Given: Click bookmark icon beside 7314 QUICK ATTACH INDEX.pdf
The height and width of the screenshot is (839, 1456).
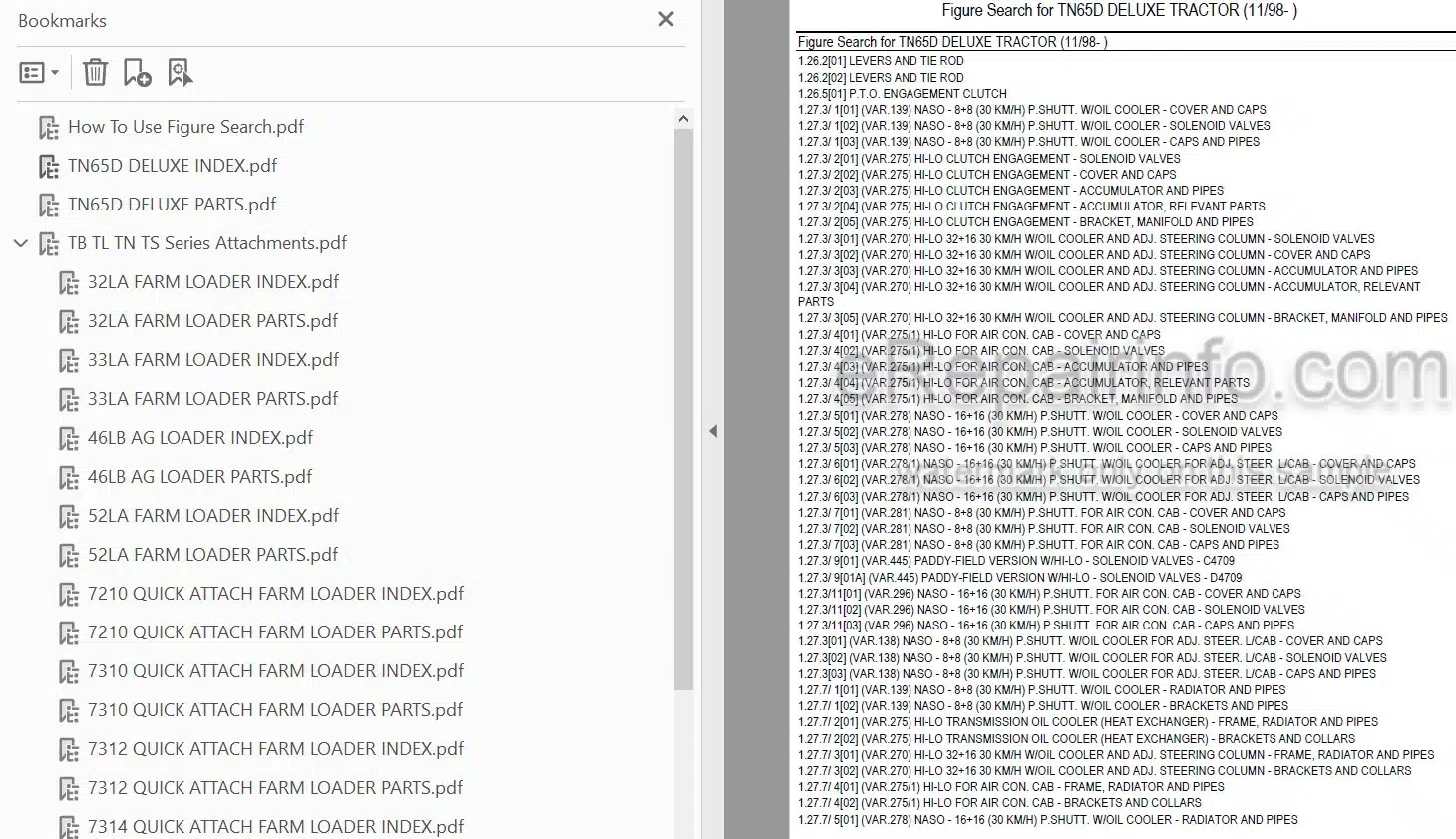Looking at the screenshot, I should pyautogui.click(x=69, y=828).
